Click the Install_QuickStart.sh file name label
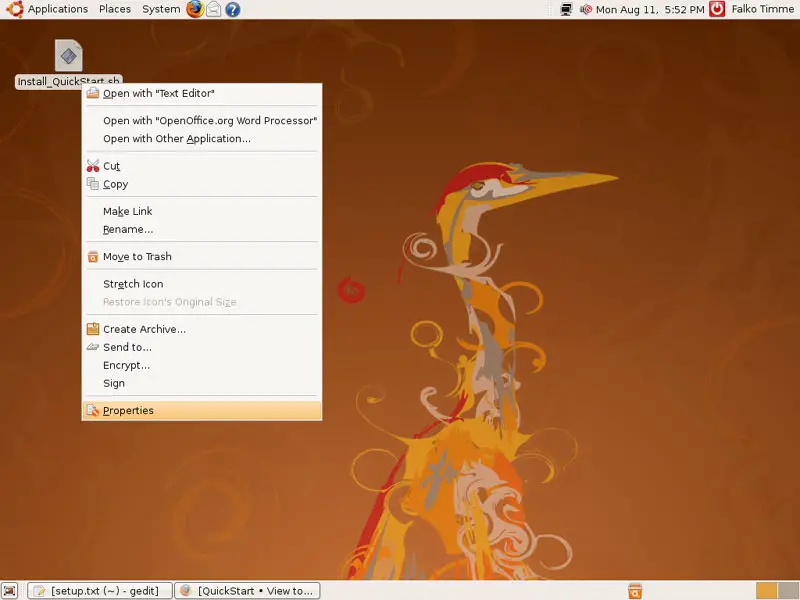The width and height of the screenshot is (800, 600). click(68, 81)
